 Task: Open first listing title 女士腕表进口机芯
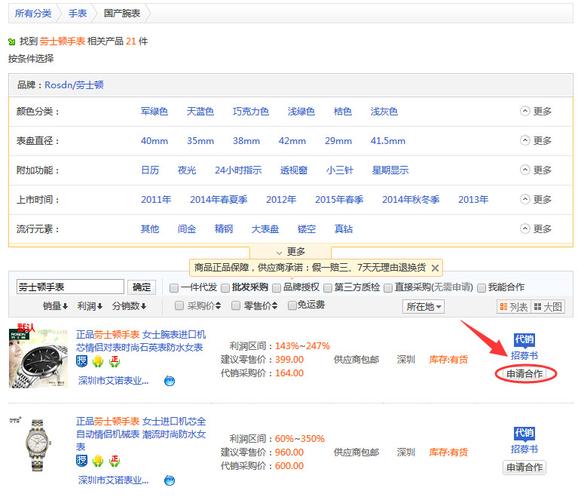141,341
